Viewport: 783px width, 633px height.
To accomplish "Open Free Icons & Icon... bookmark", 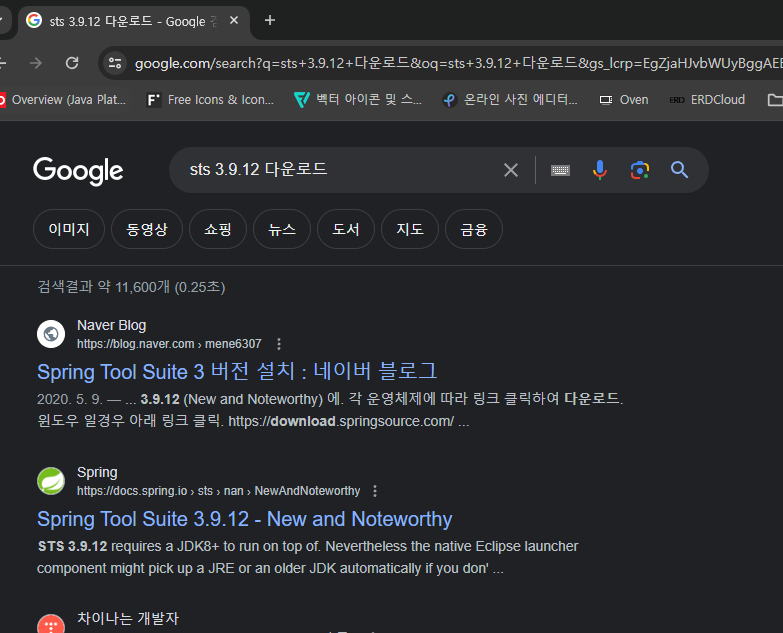I will pos(210,100).
